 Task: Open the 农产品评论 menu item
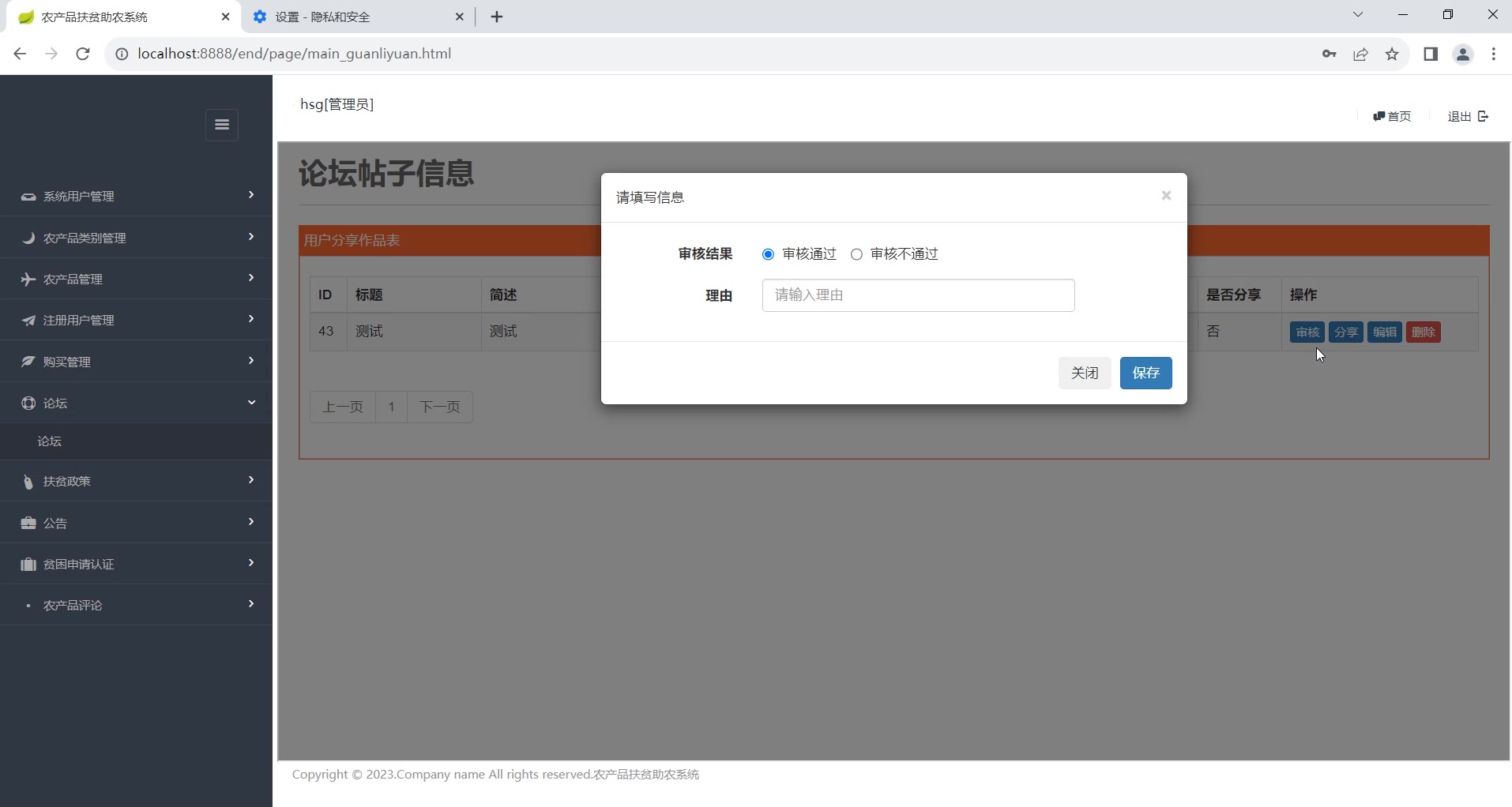point(136,605)
